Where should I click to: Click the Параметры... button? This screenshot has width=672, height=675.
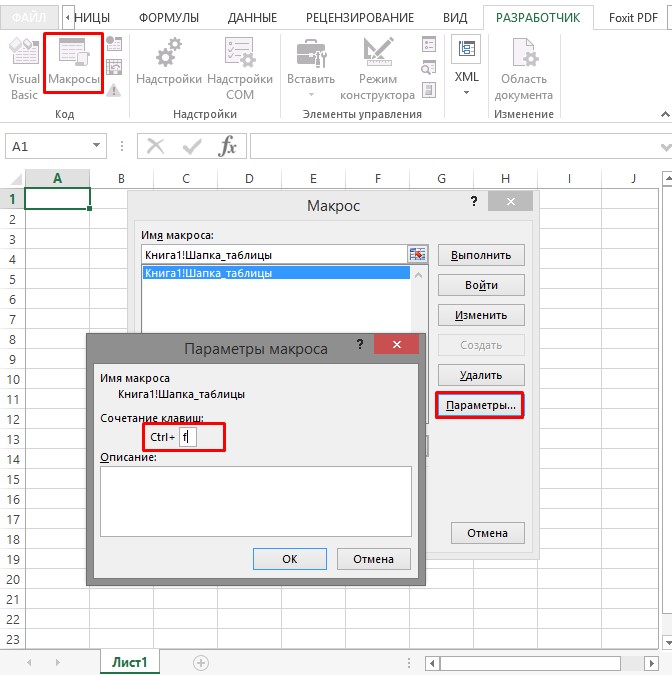point(480,405)
